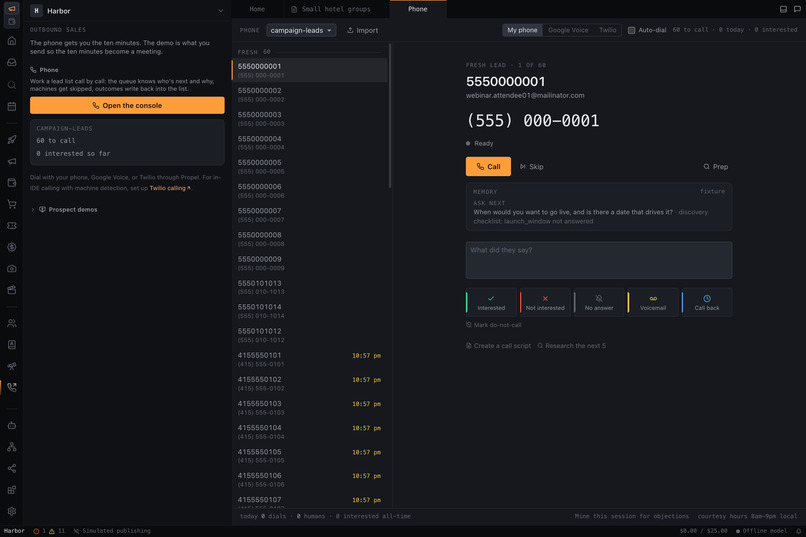Select Google Voice dialing mode
The image size is (806, 537).
(568, 30)
